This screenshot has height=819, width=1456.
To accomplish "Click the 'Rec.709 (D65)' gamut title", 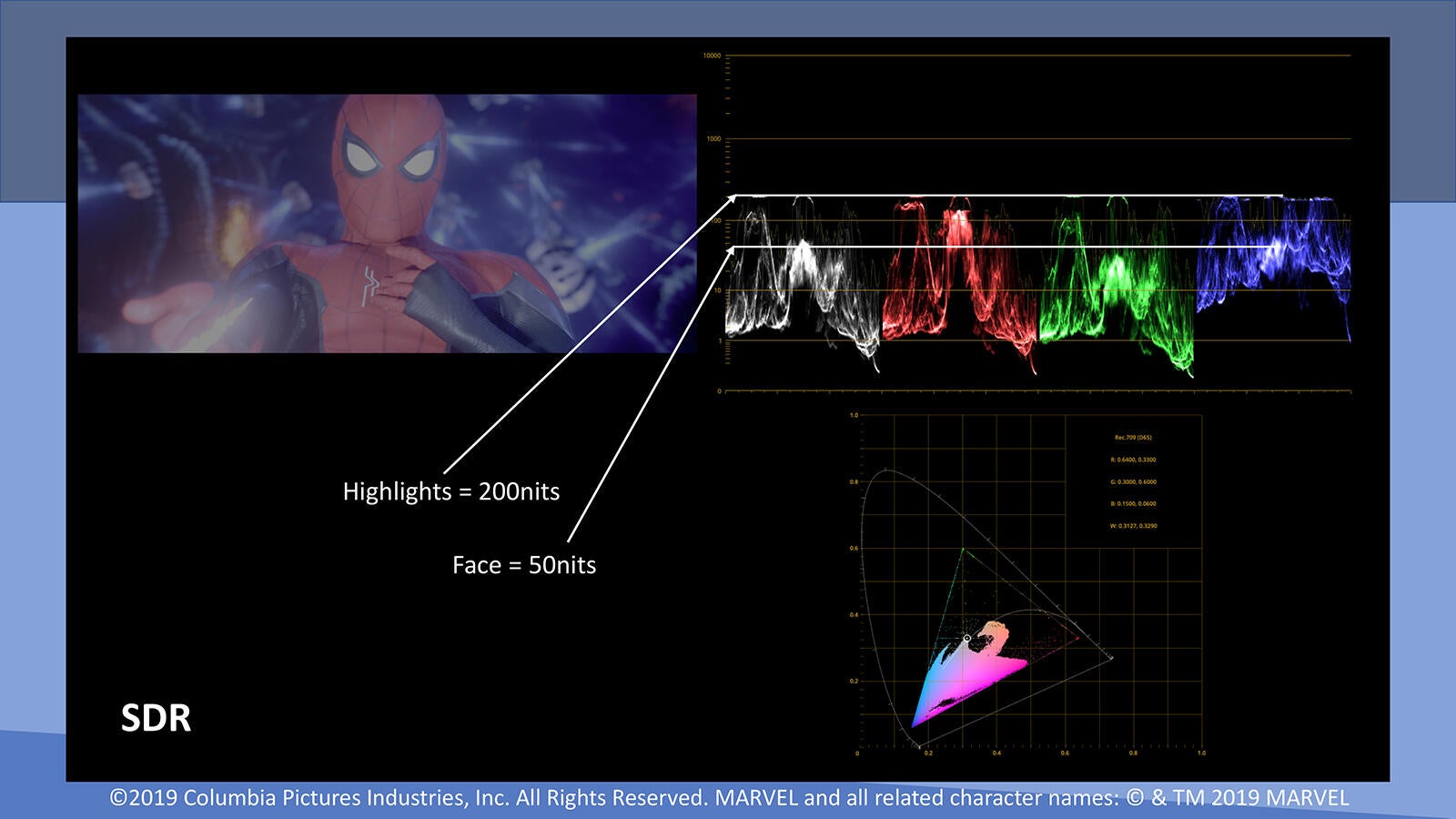I will click(x=1133, y=438).
